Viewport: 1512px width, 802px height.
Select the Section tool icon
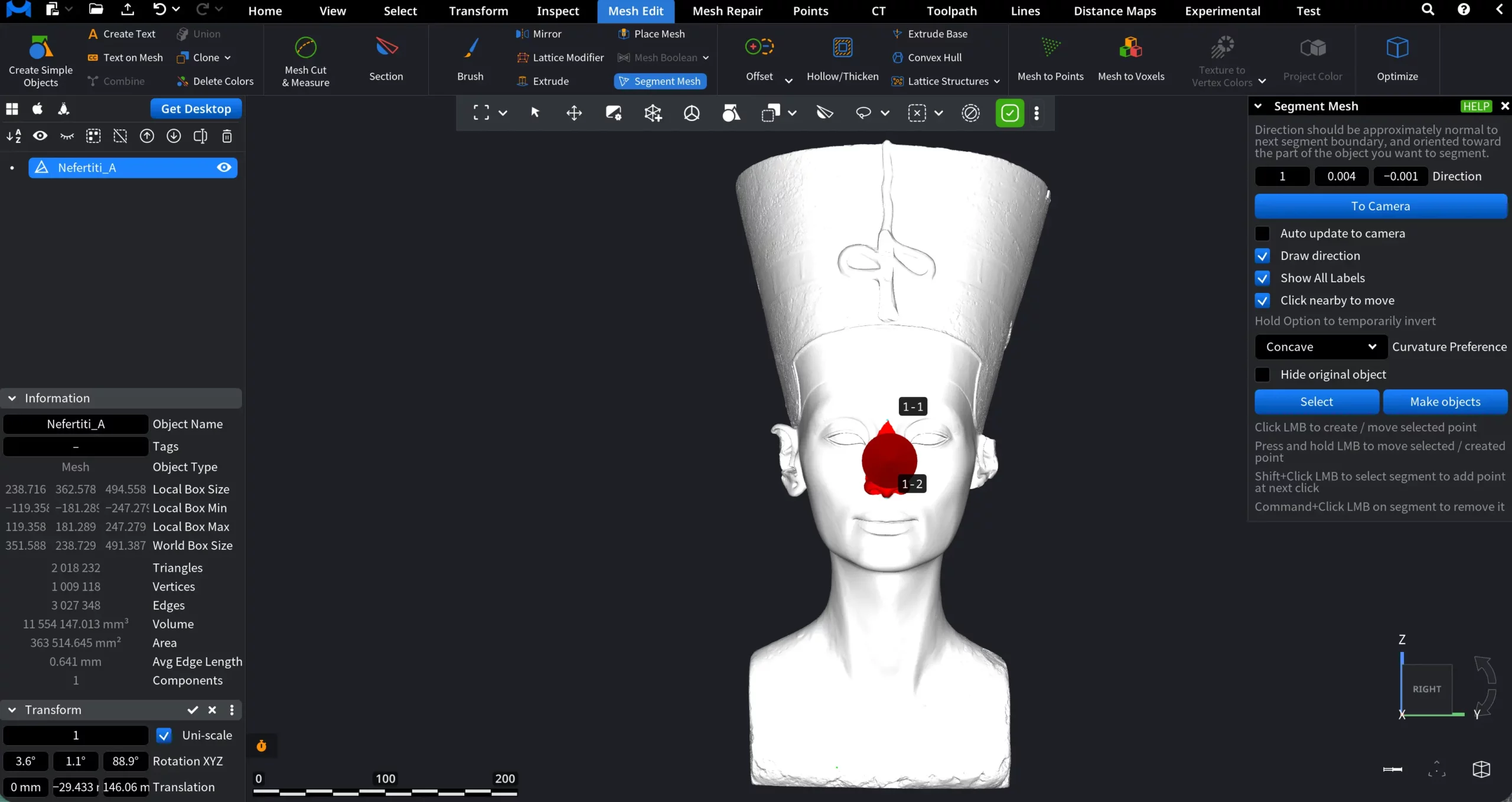coord(386,47)
